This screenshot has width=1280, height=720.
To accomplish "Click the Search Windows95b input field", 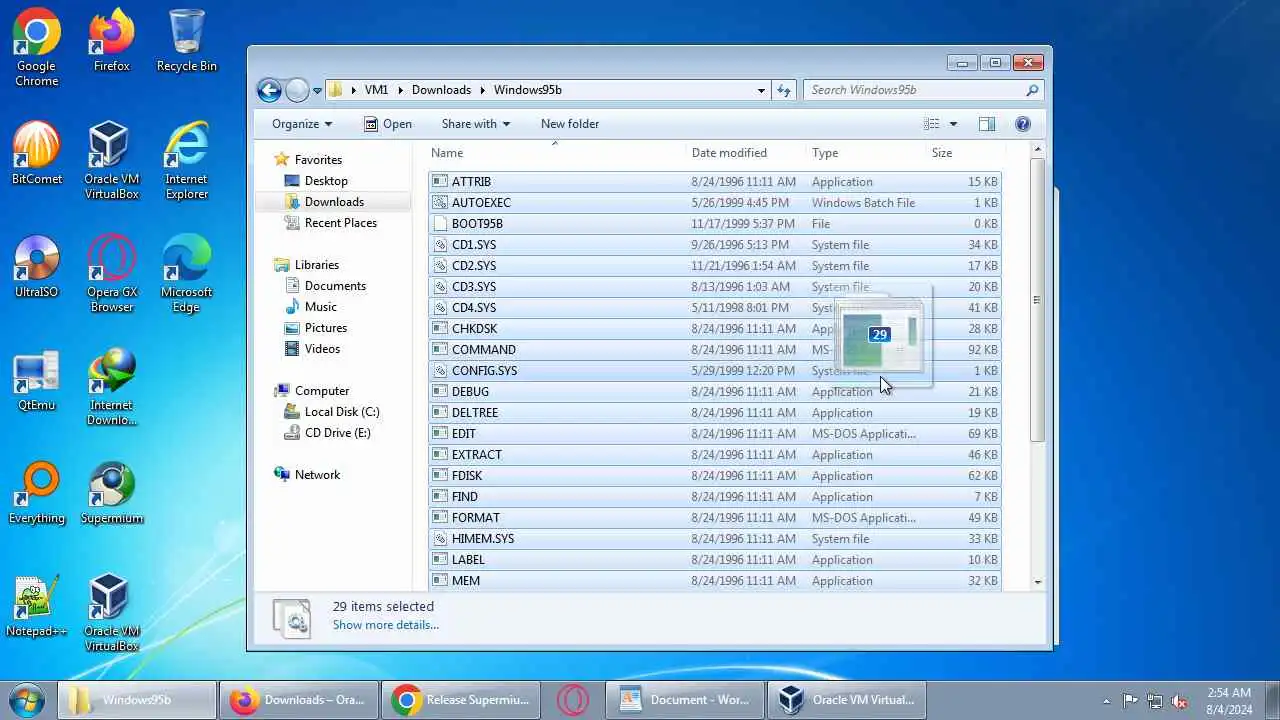I will tap(913, 90).
